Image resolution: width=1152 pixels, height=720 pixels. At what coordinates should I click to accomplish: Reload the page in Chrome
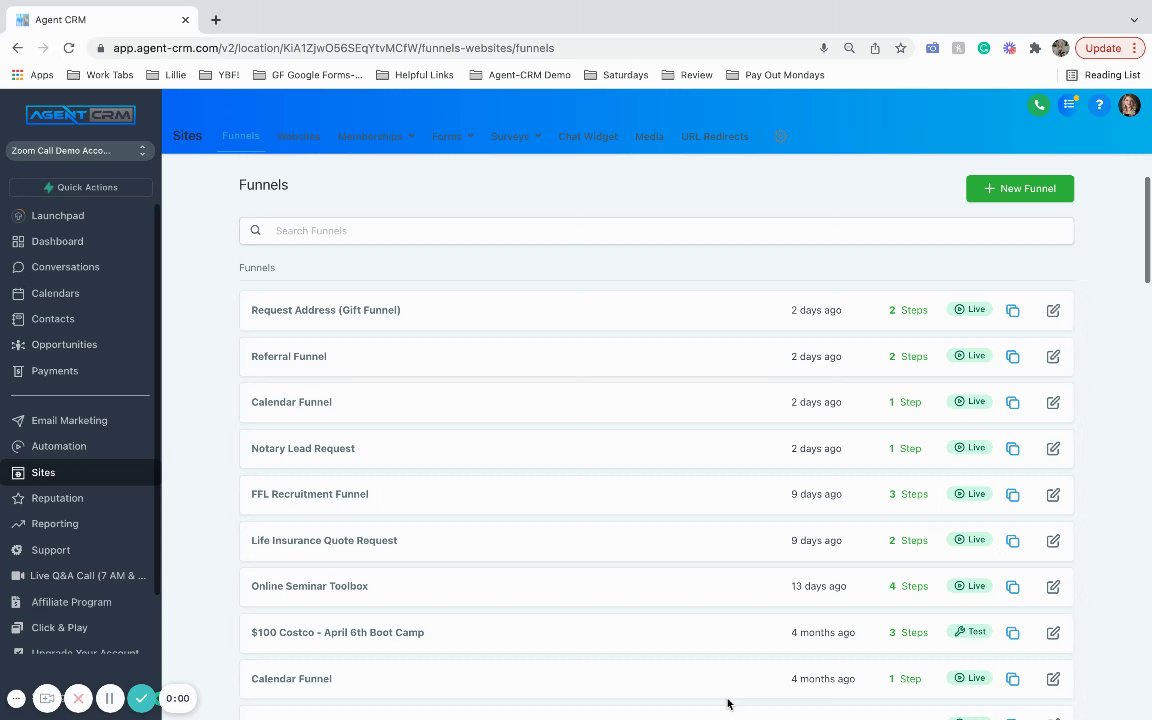(x=69, y=48)
